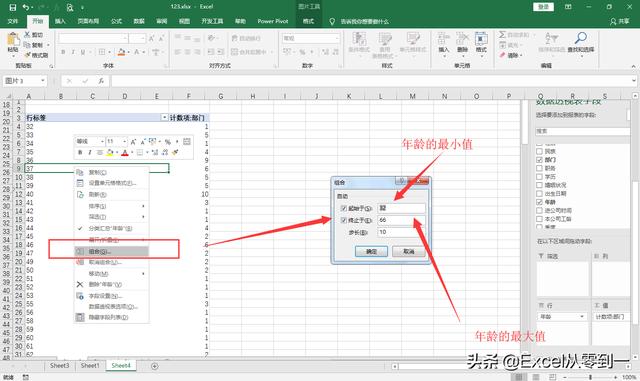Click the Format cells (格式) icon
The width and height of the screenshot is (640, 381).
pos(481,39)
